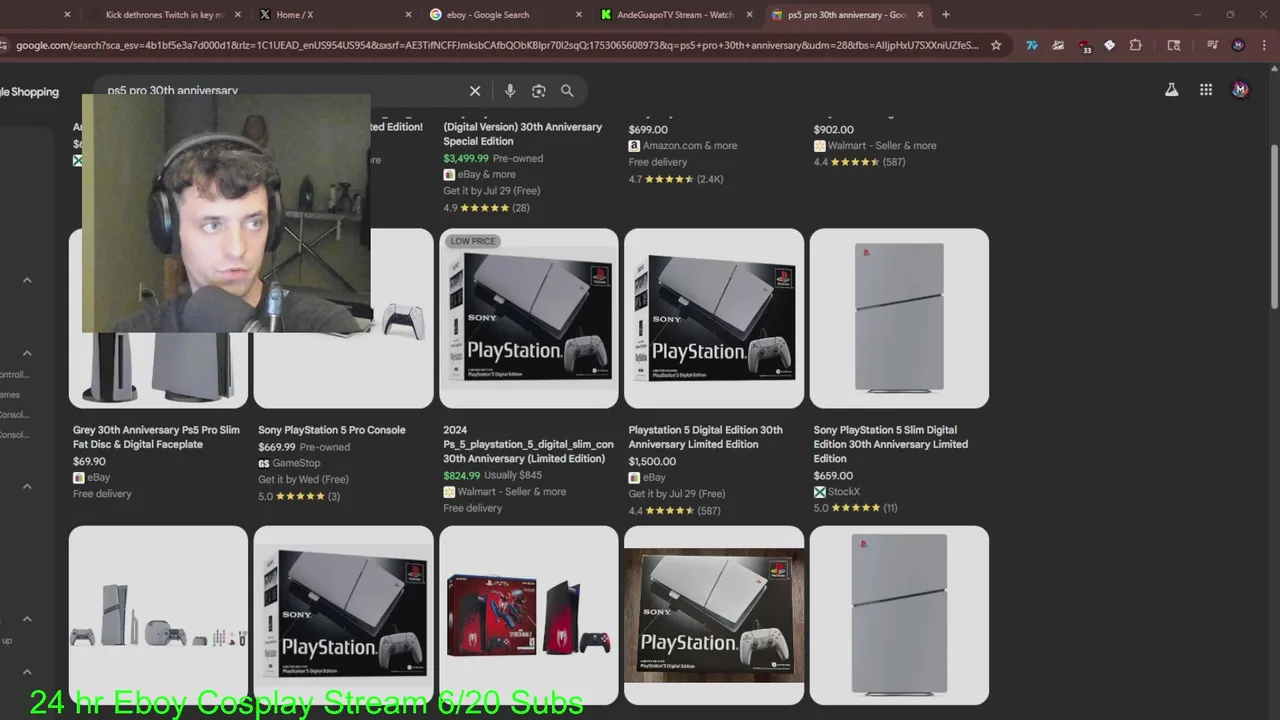Click the red Spider-Man PS5 bundle image
Viewport: 1280px width, 720px height.
click(529, 615)
